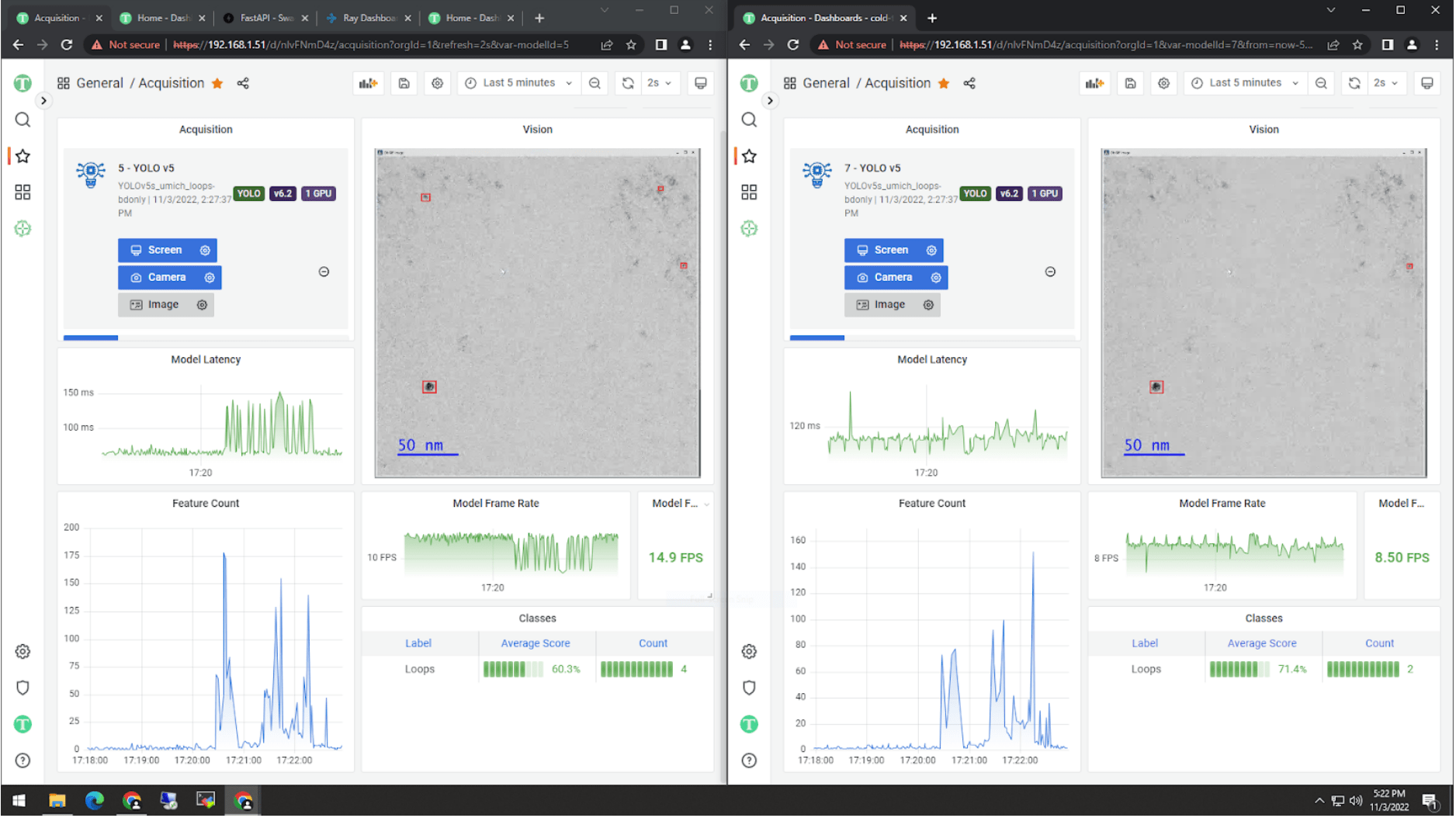Screen dimensions: 1456x818
Task: Save the dashboard using the save icon
Action: point(404,83)
